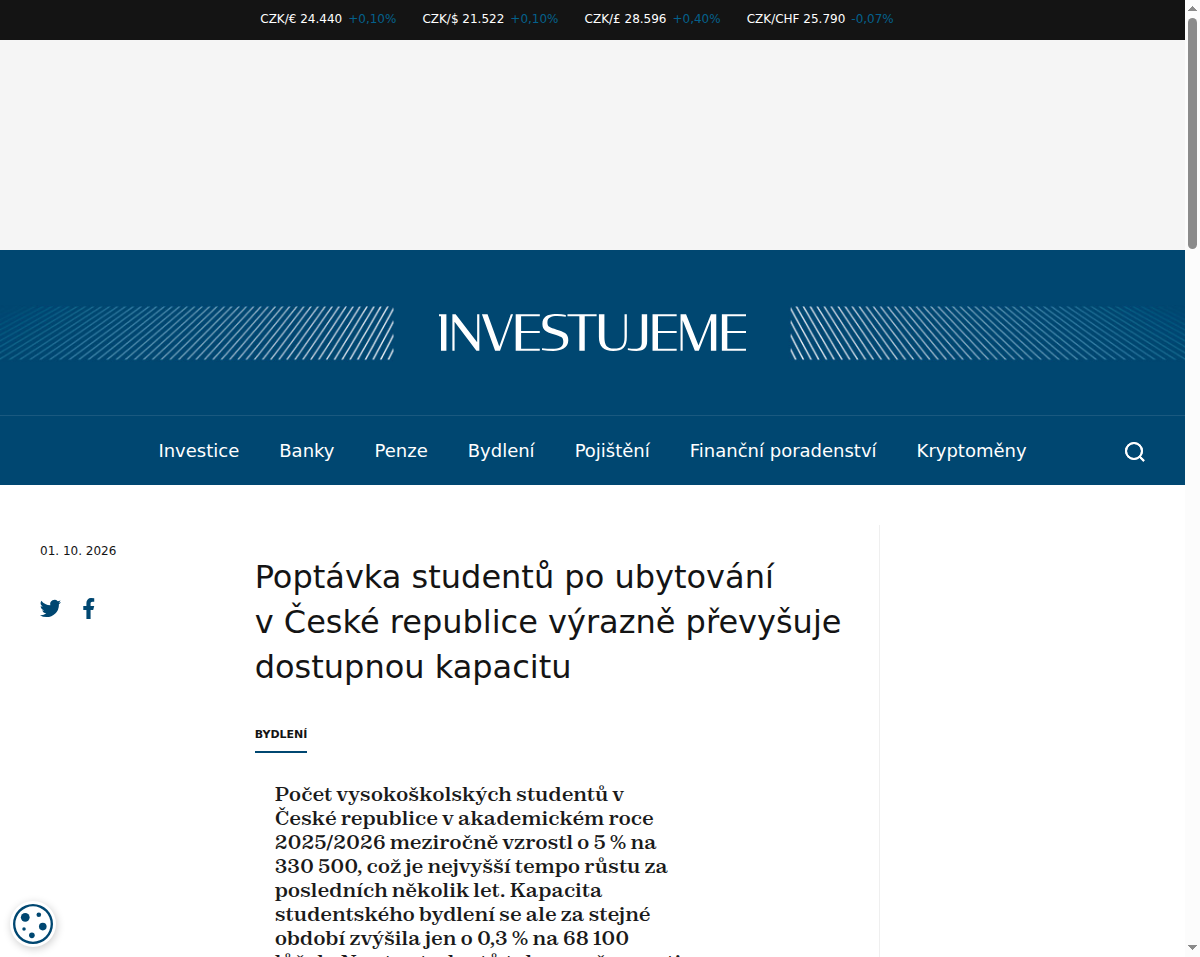Open the search magnifier icon
The image size is (1200, 957).
1134,452
